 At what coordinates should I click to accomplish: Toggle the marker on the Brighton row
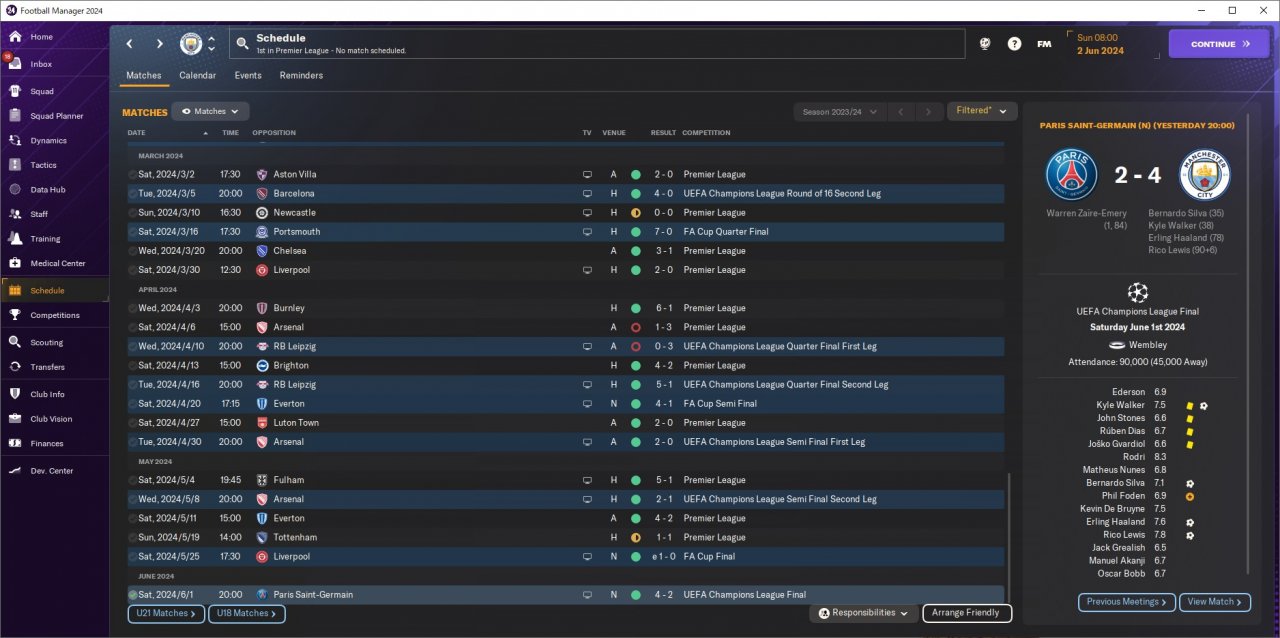pos(133,365)
